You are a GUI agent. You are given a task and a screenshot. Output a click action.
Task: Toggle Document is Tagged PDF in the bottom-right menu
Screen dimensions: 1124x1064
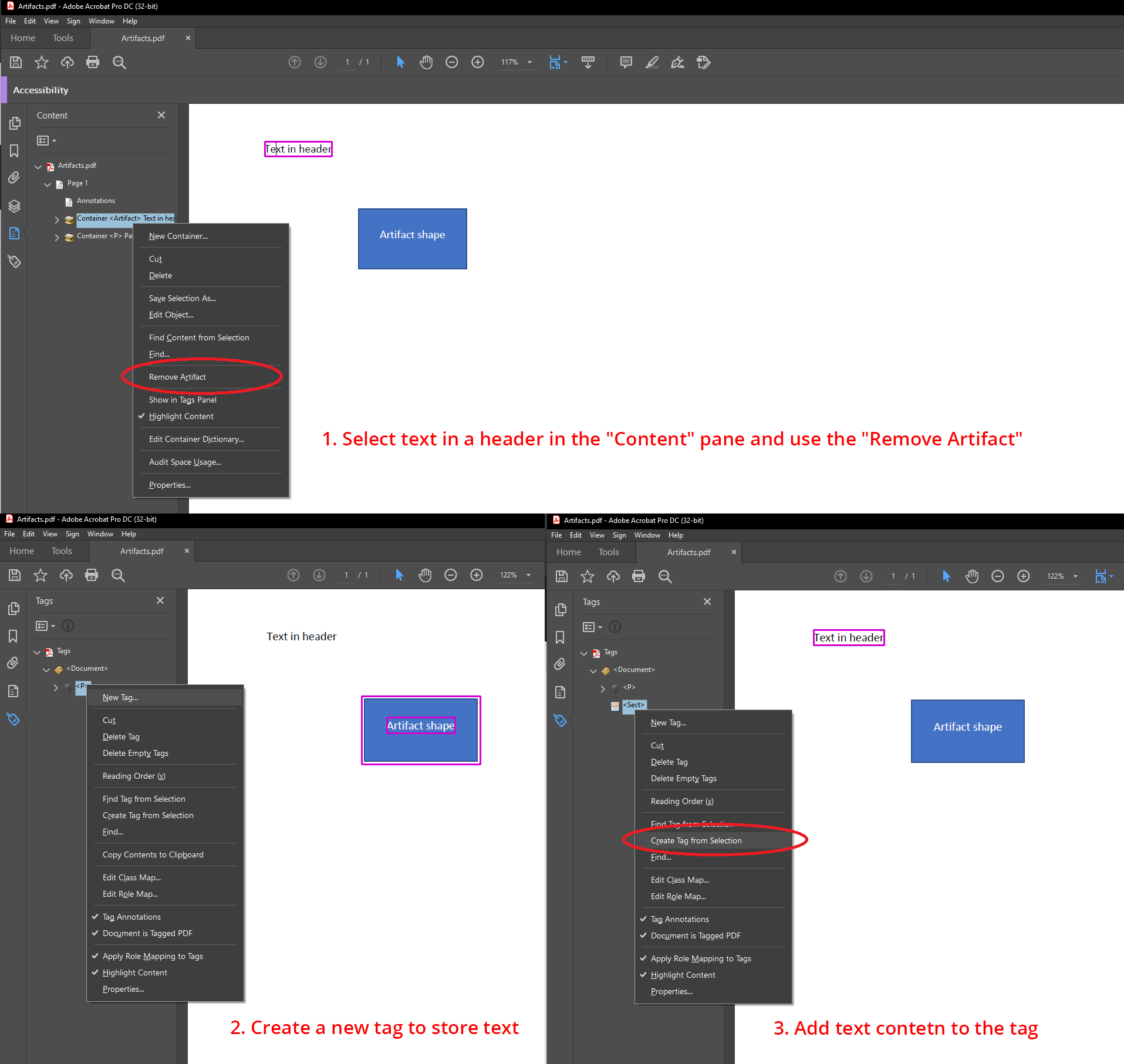point(696,935)
